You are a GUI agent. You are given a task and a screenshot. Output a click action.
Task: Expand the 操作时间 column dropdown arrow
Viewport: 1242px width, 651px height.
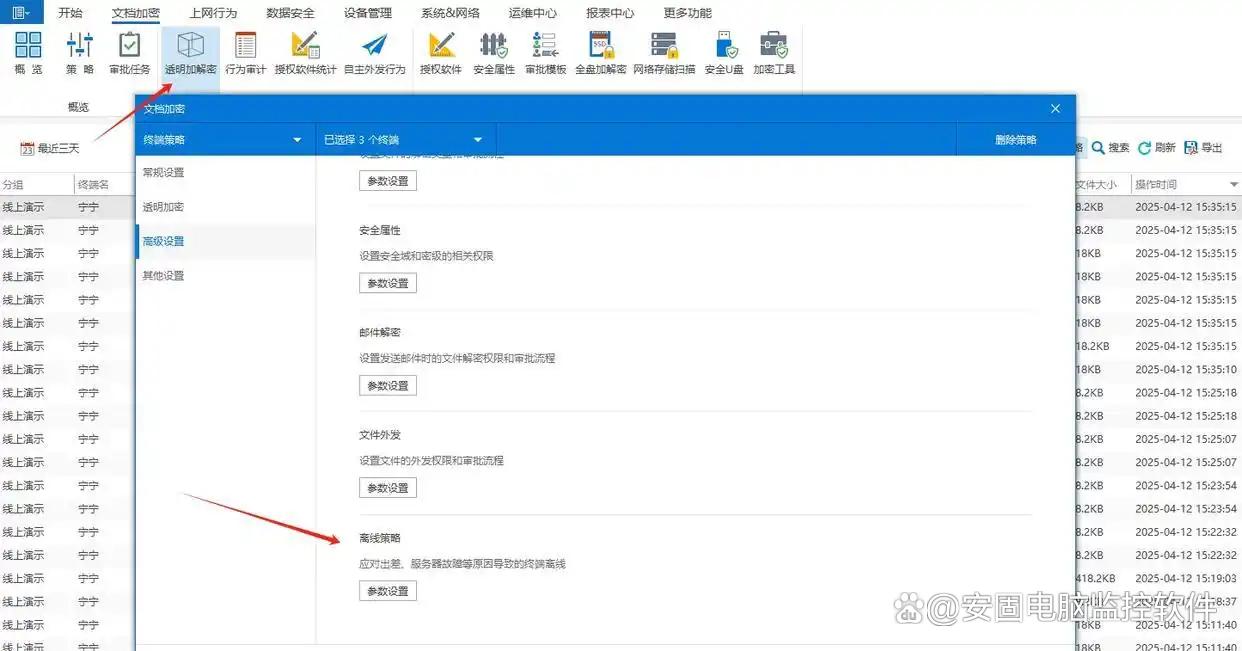[1233, 185]
